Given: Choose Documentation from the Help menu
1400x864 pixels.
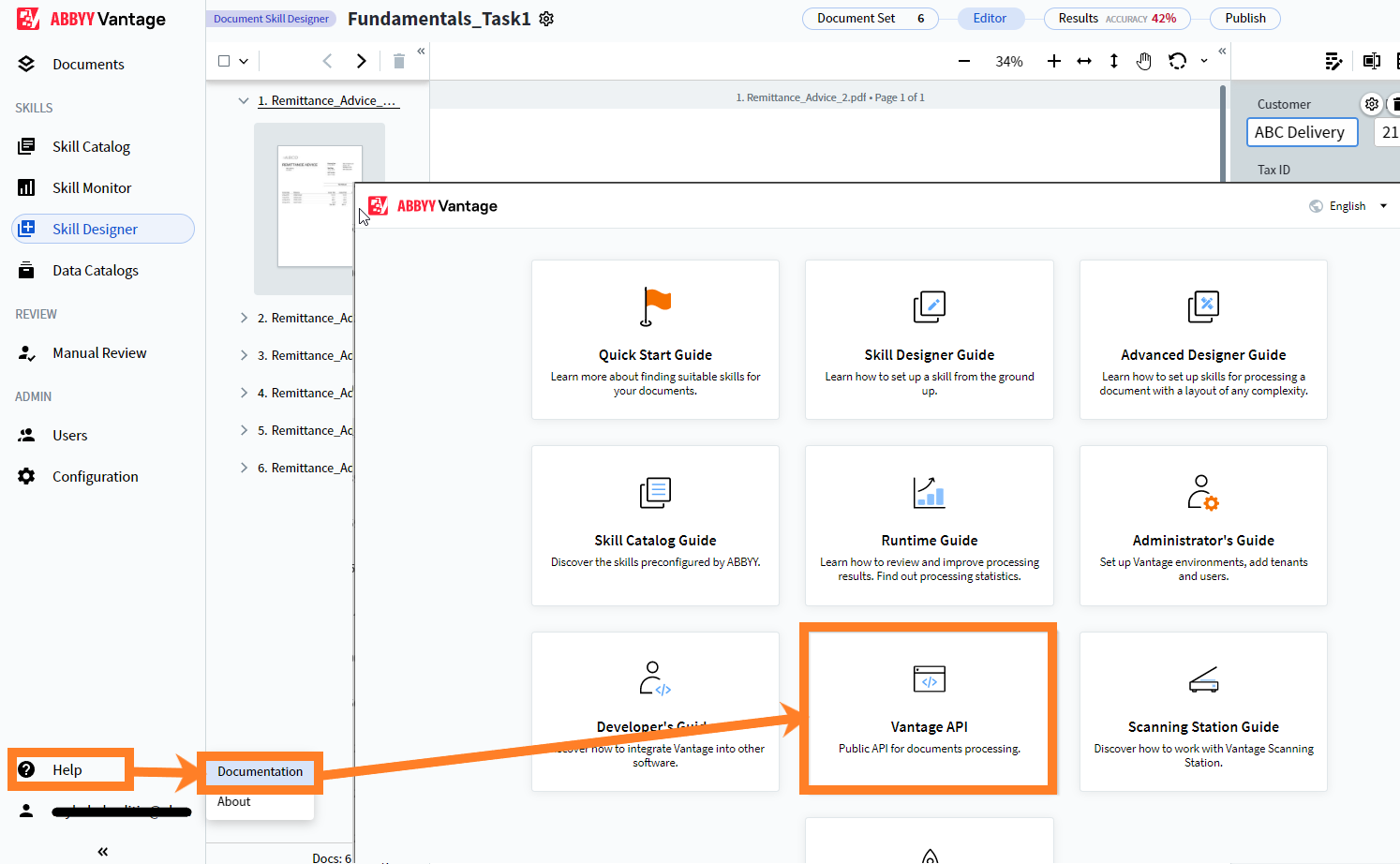Looking at the screenshot, I should (260, 772).
